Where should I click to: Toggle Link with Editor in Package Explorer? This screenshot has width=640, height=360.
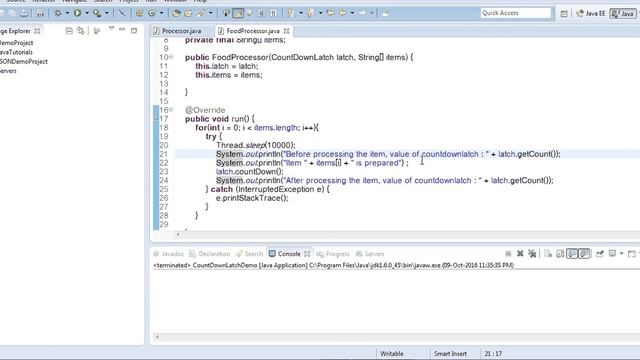(x=81, y=31)
